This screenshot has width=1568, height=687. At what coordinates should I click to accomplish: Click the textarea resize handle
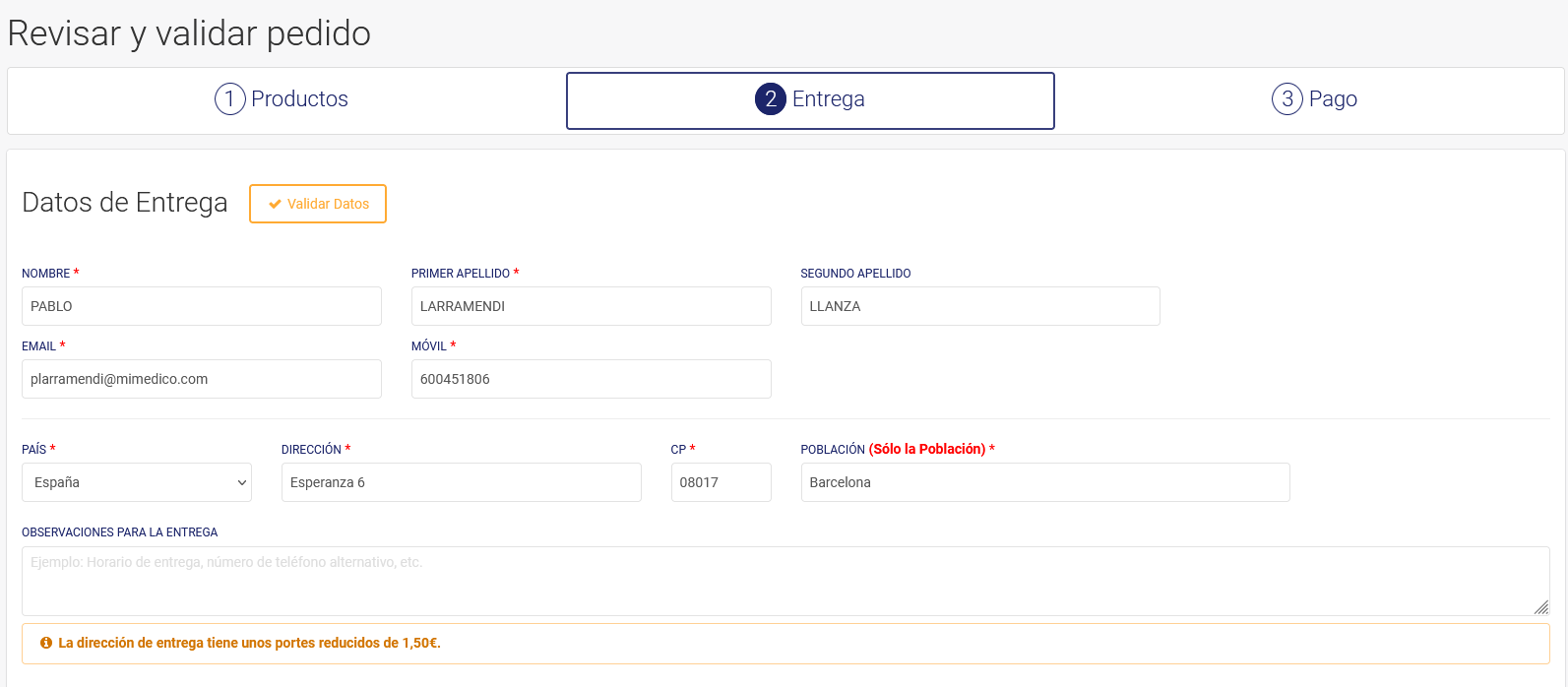tap(1541, 607)
